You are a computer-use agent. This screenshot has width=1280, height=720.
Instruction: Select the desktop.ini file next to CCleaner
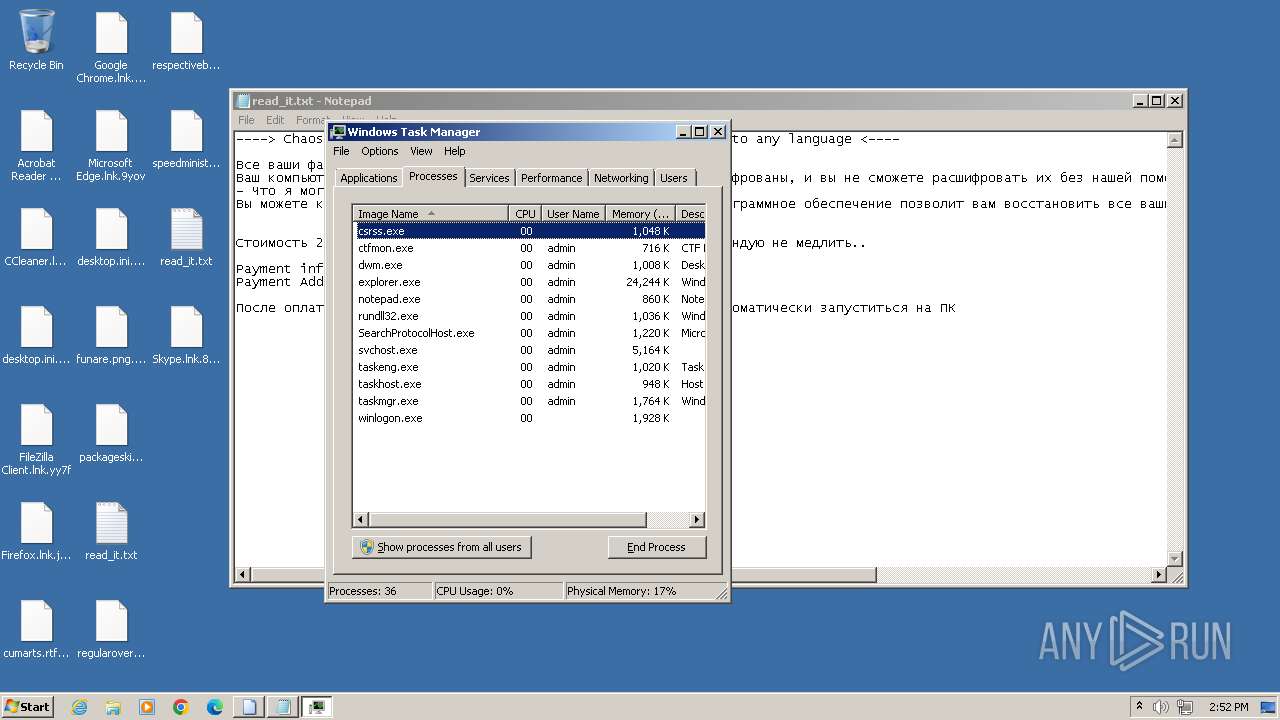click(x=111, y=237)
